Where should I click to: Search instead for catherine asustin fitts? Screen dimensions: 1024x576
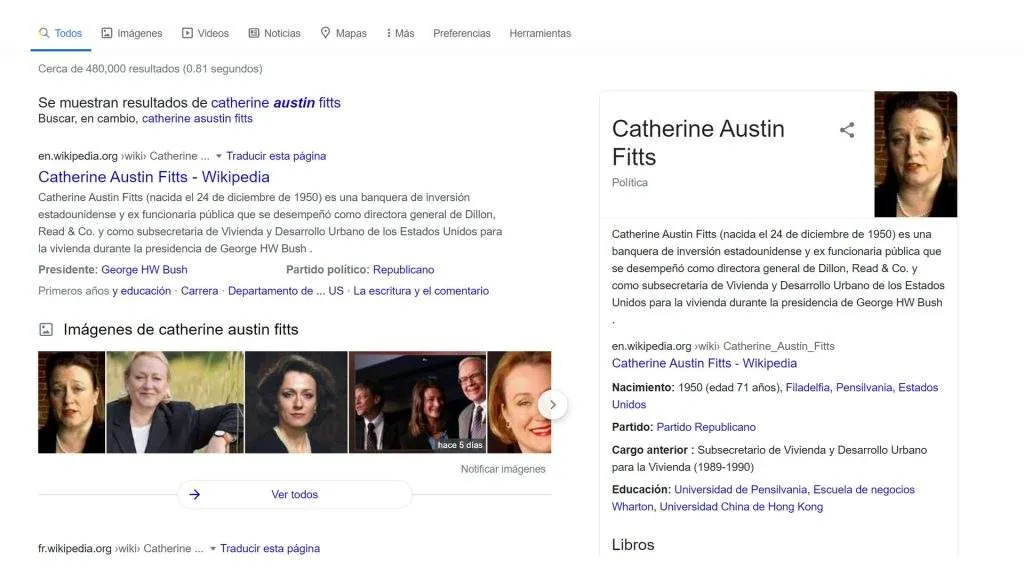coord(197,118)
